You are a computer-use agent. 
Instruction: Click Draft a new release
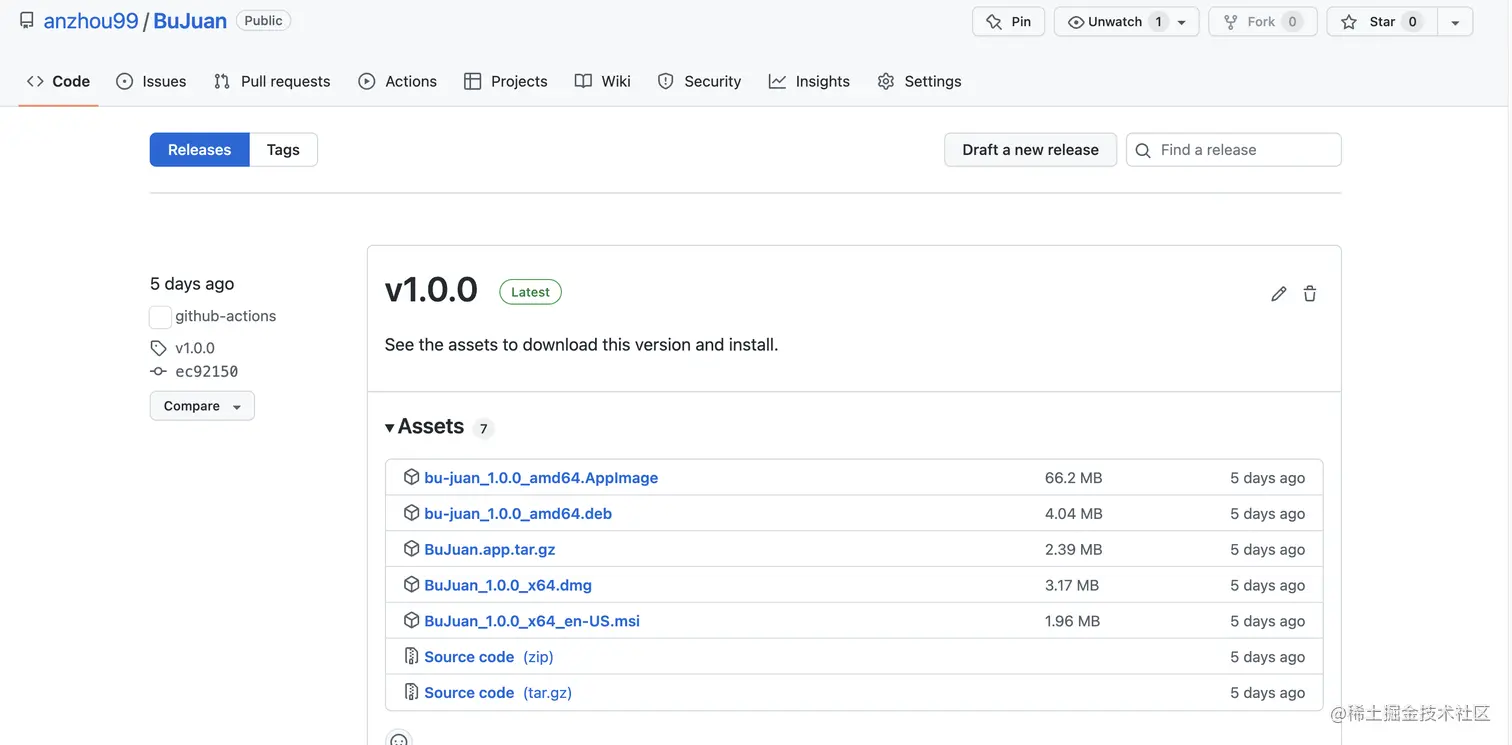1030,150
